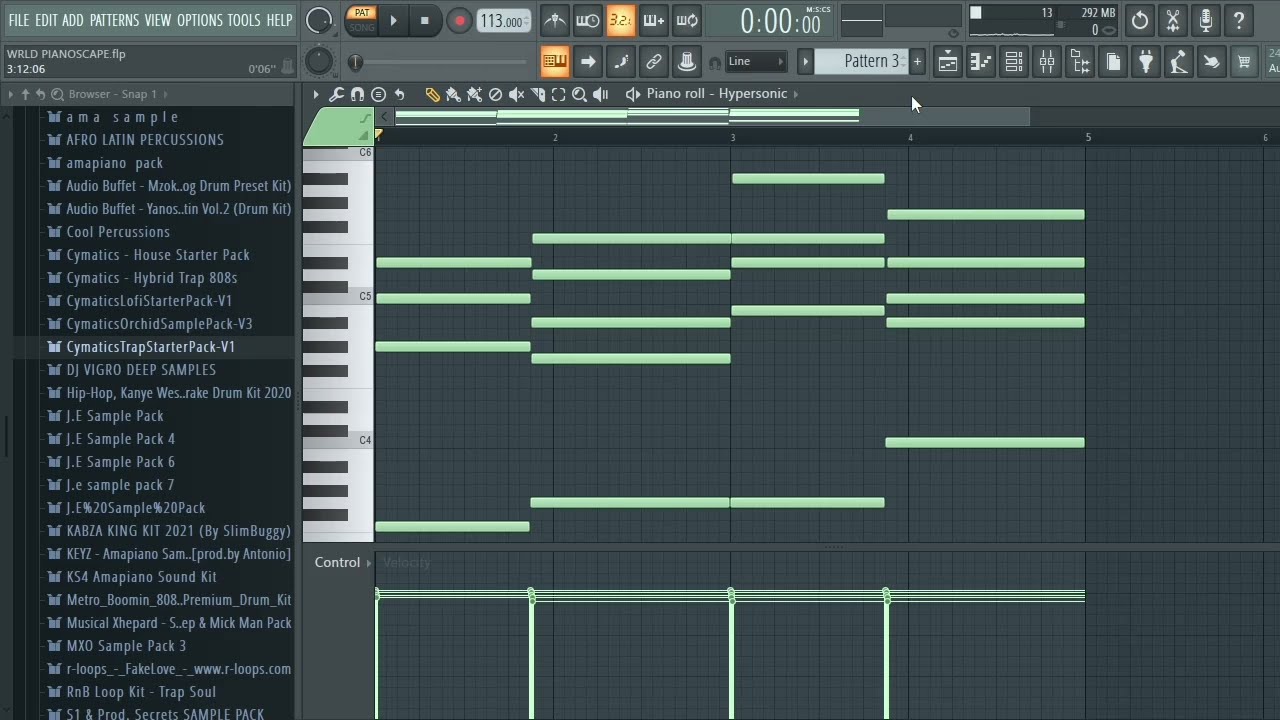Click the tempo field showing 113.000
Screen dimensions: 1280x720
503,21
